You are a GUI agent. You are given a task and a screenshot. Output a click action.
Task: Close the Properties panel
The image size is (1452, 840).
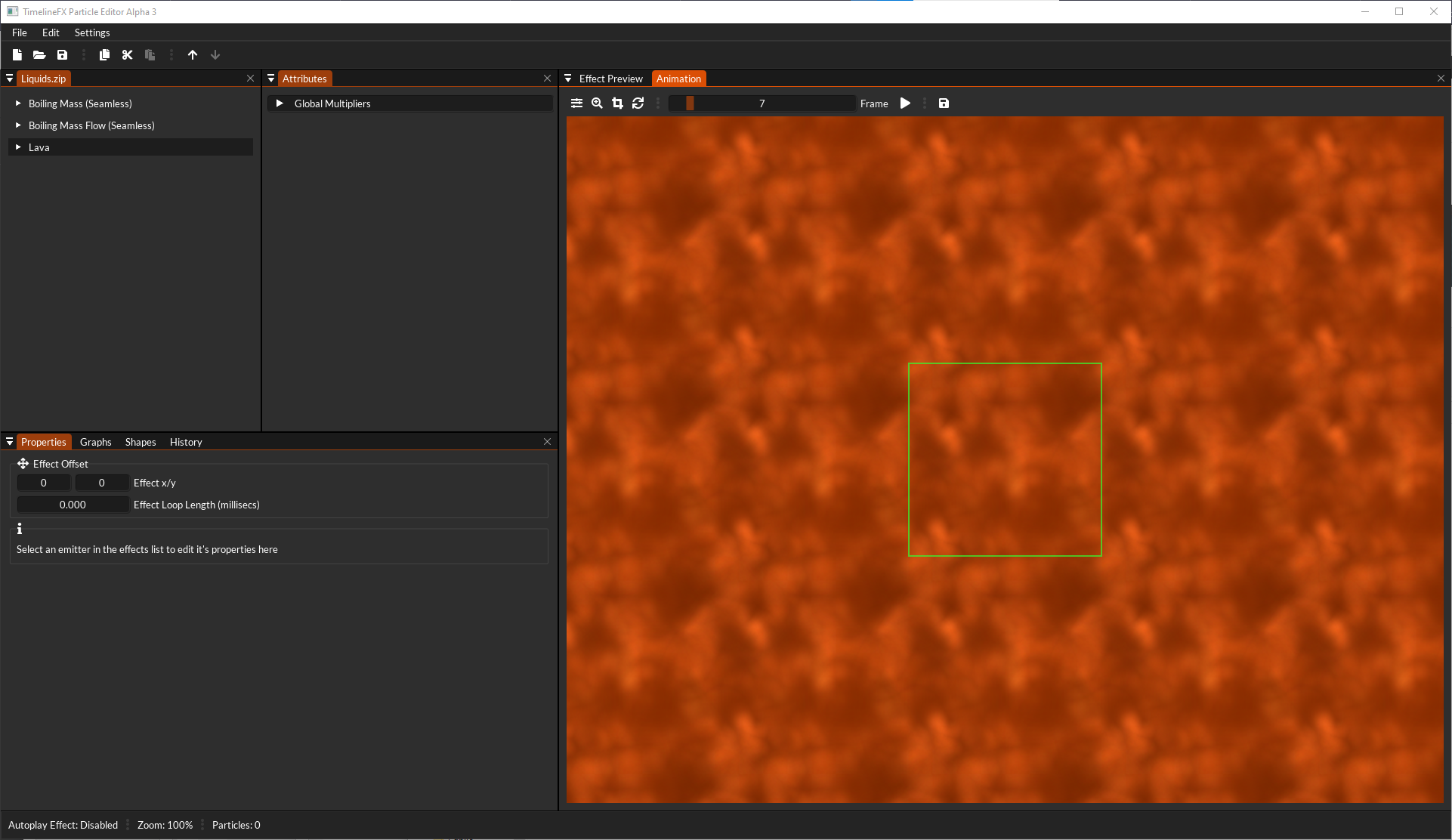pyautogui.click(x=547, y=442)
